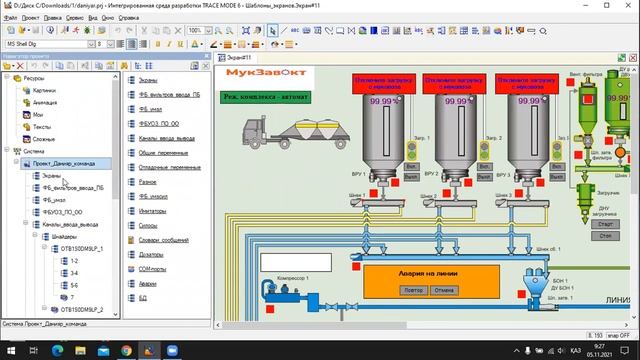Collapse the OTB1S0DM9LP_1 tree node
This screenshot has height=360, width=640.
point(44,247)
